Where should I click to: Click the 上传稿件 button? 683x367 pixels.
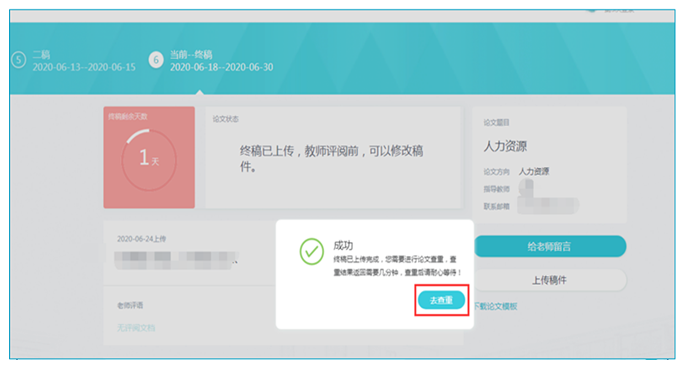pos(550,280)
